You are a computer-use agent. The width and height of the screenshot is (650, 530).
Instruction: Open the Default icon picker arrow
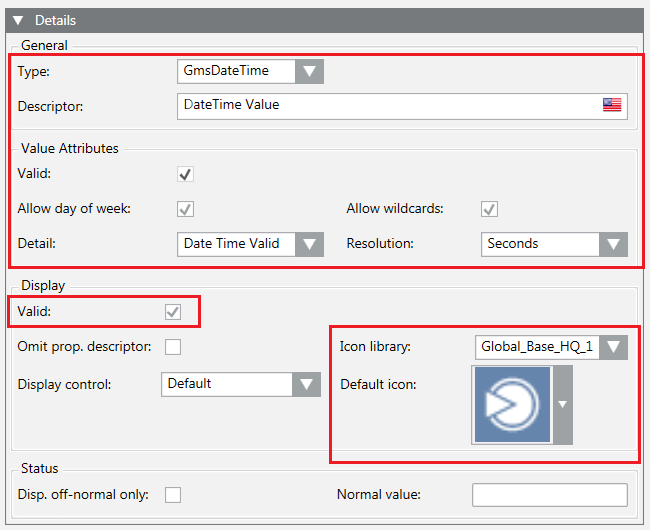[562, 404]
